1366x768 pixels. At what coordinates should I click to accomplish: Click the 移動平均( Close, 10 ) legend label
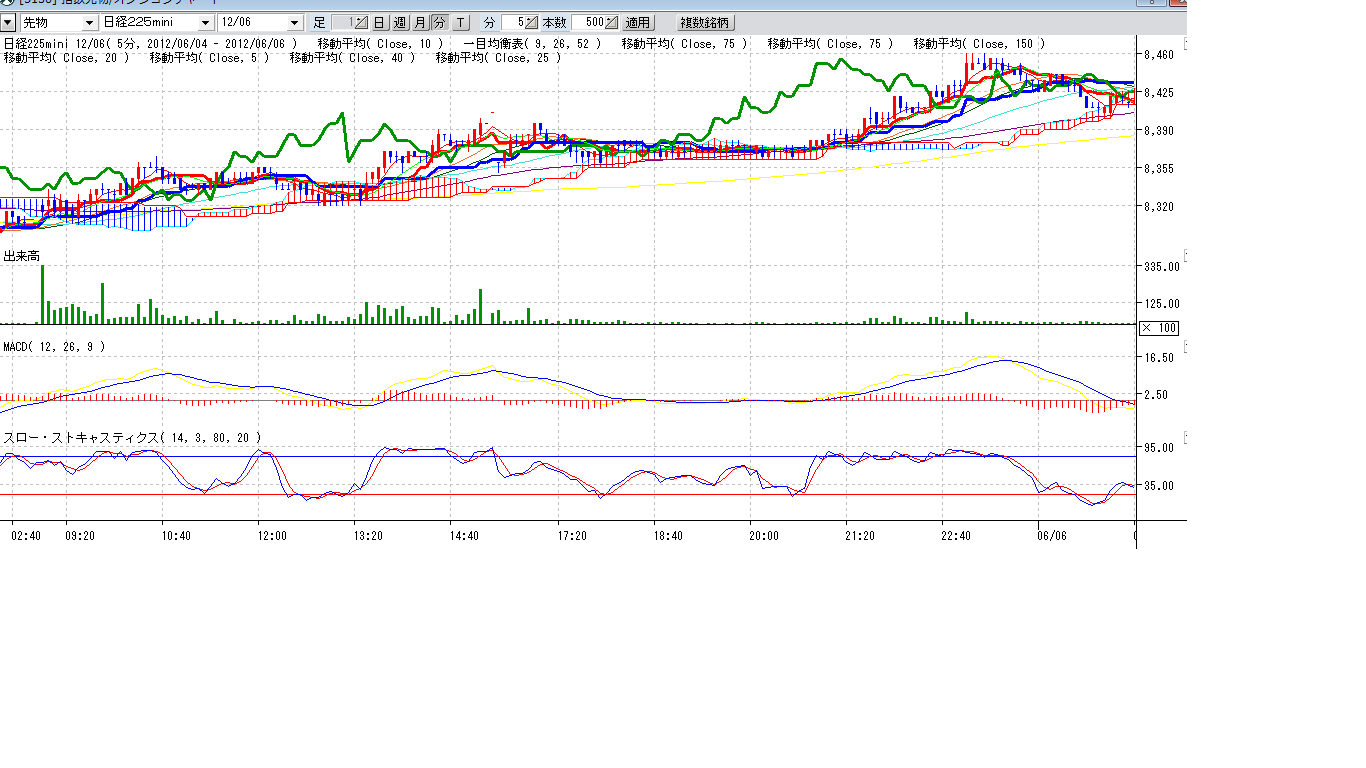click(x=380, y=44)
